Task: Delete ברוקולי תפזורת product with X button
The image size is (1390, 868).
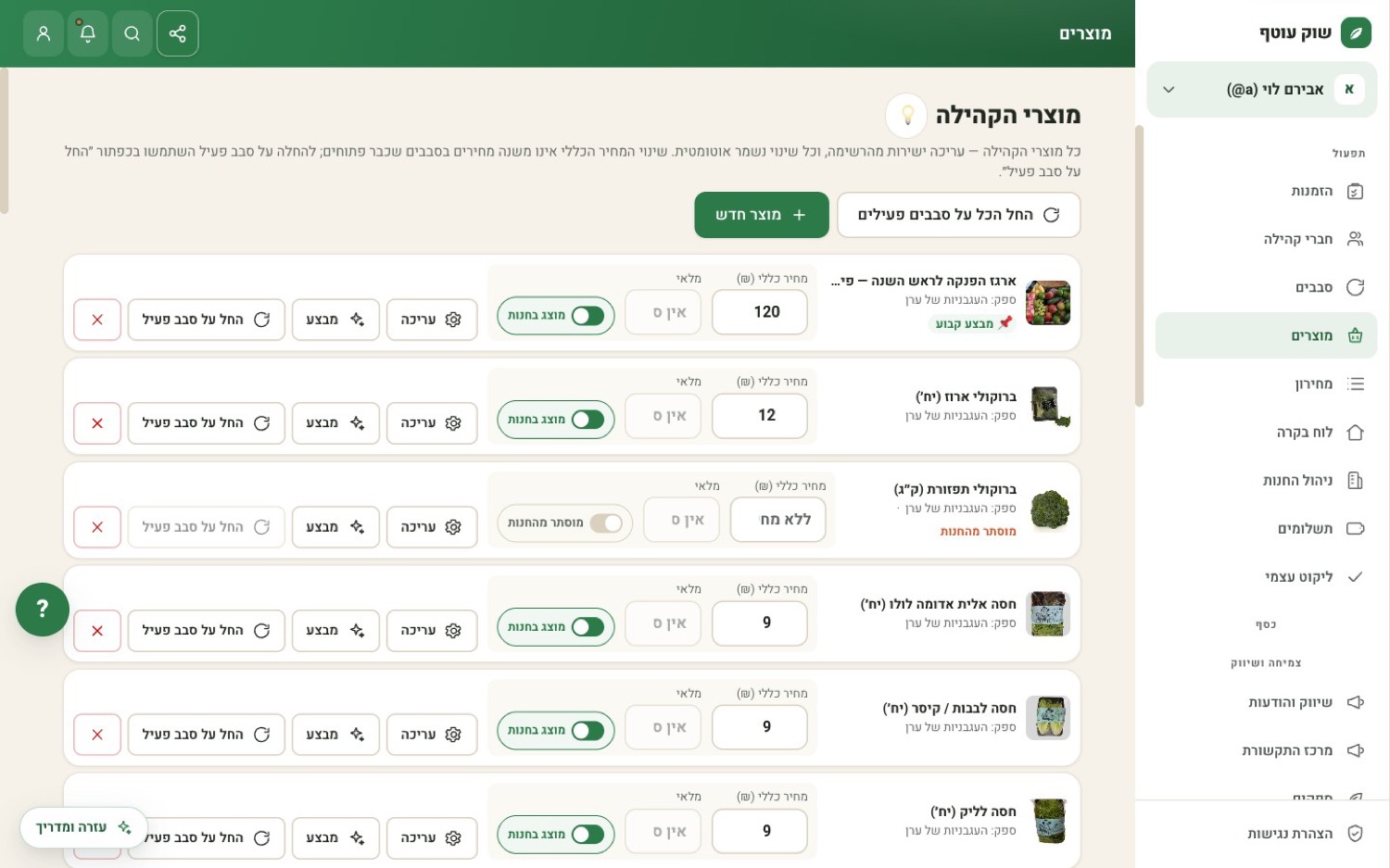Action: [97, 527]
